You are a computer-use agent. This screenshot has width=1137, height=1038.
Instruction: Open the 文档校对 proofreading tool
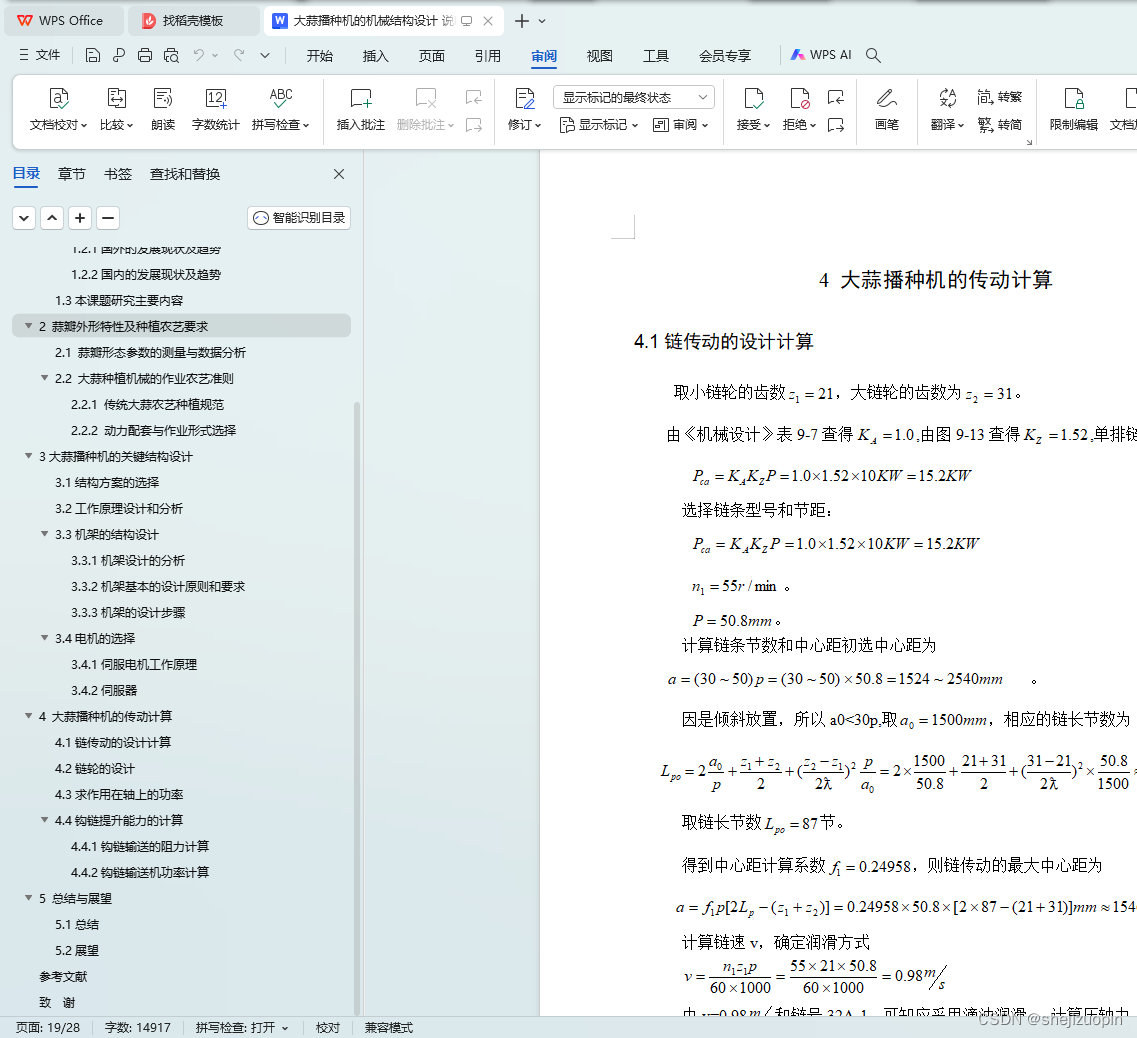tap(59, 110)
